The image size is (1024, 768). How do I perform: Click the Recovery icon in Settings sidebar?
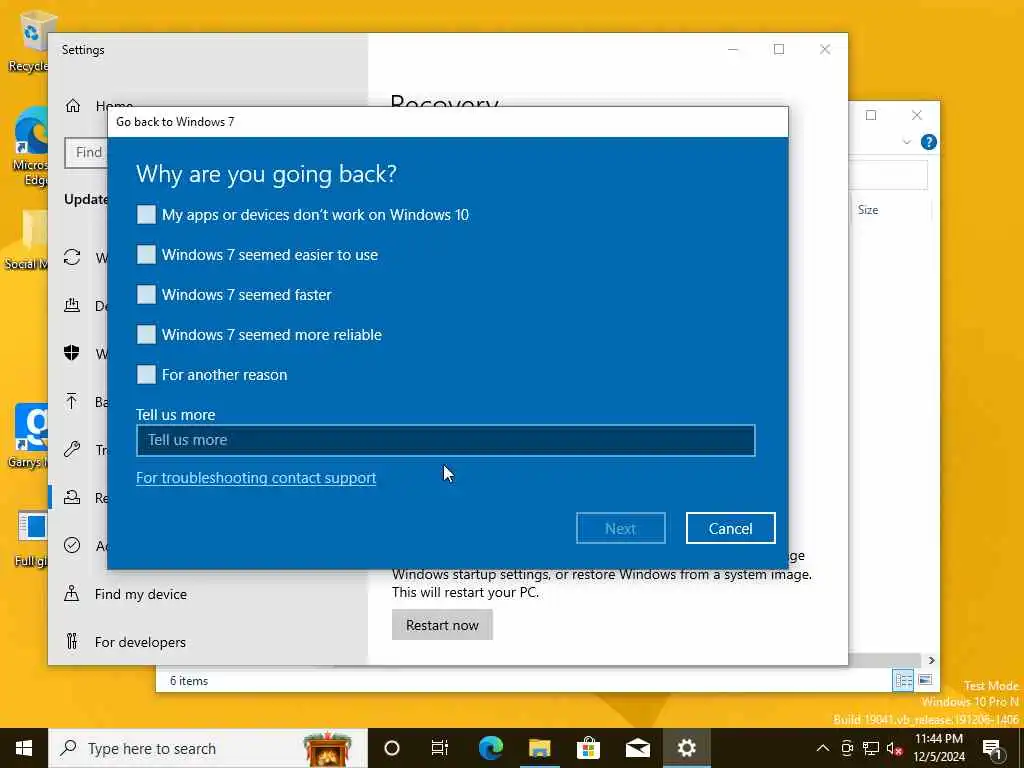pyautogui.click(x=72, y=498)
